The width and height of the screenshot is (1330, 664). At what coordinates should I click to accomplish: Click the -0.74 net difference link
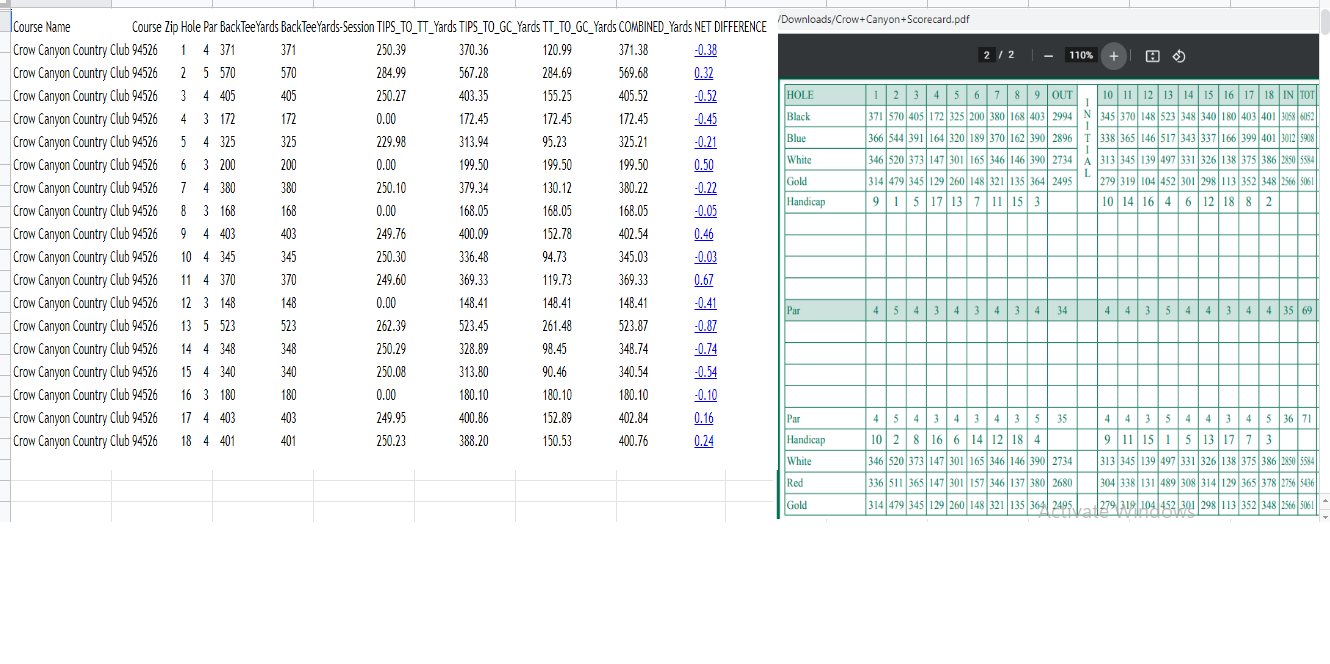[x=705, y=349]
